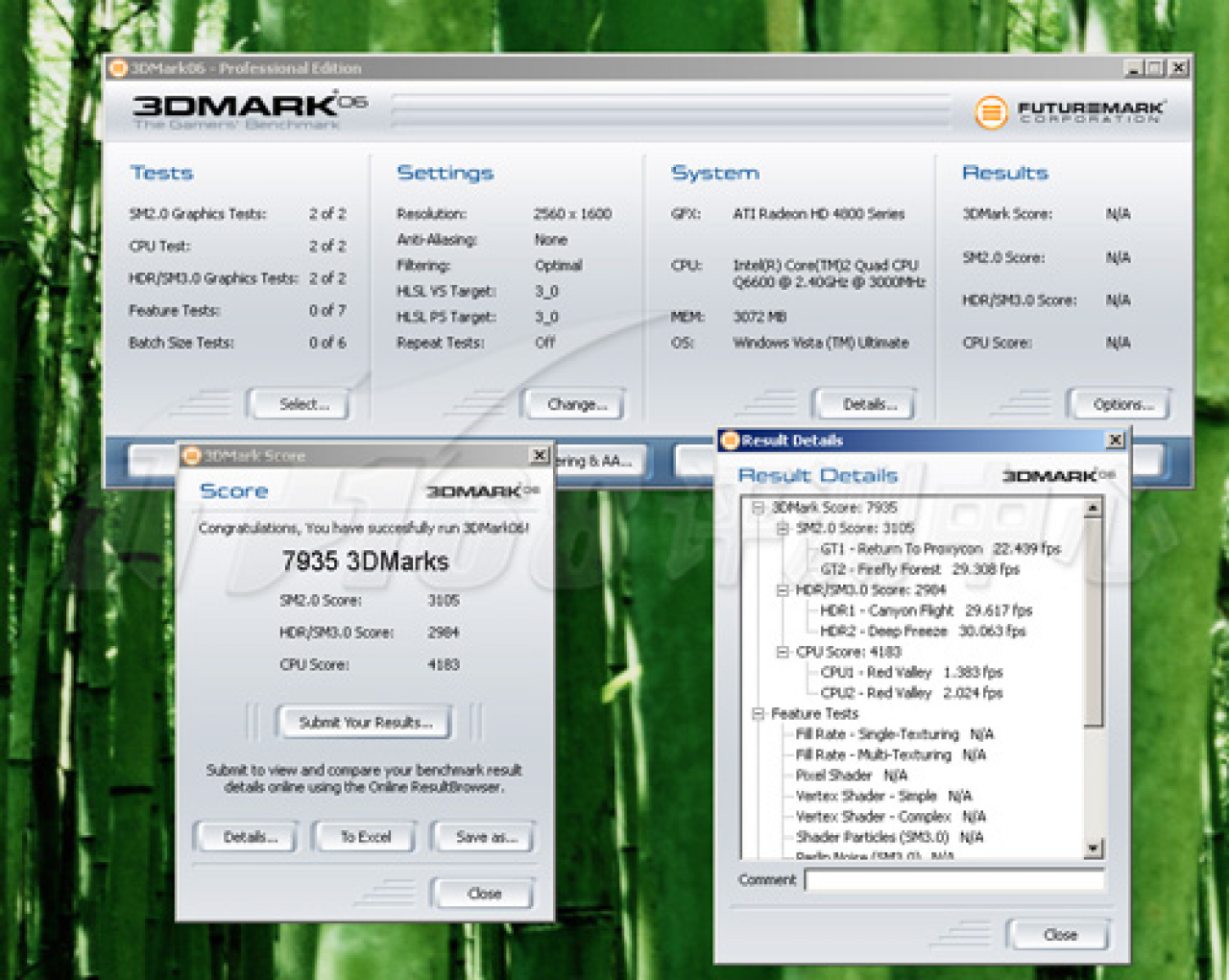Open test selection with Select... button
1229x980 pixels.
[299, 404]
